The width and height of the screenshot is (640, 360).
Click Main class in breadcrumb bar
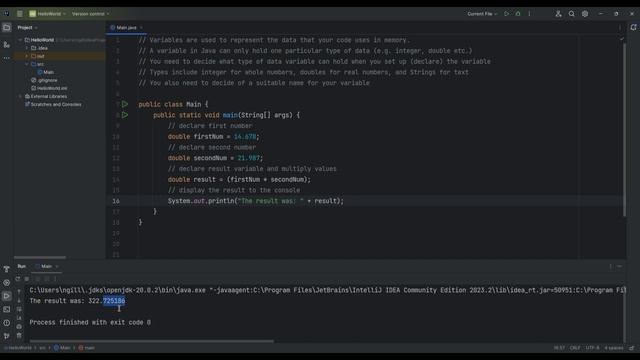pyautogui.click(x=63, y=348)
